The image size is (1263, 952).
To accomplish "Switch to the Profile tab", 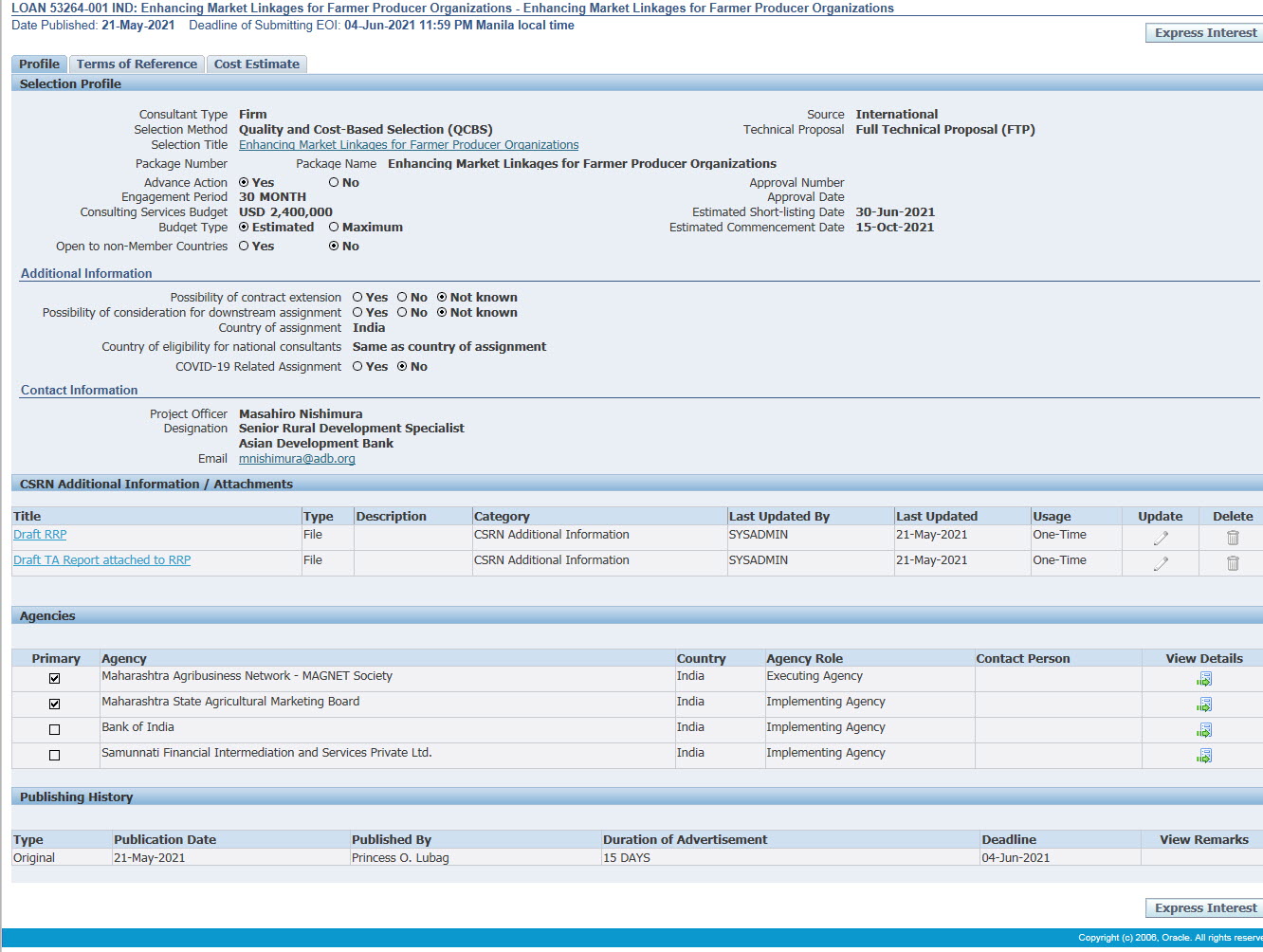I will point(39,64).
